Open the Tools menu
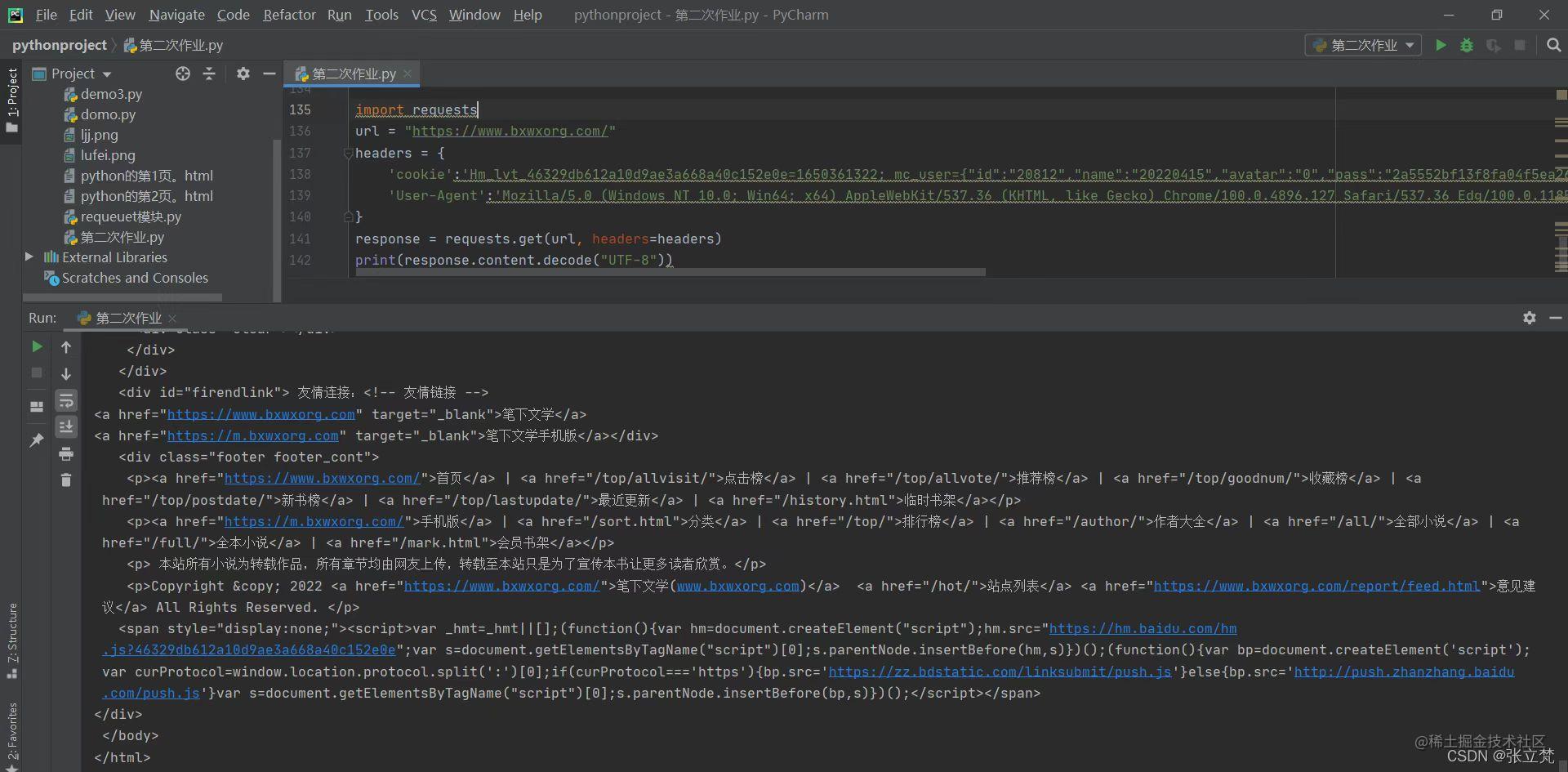Image resolution: width=1568 pixels, height=772 pixels. coord(381,15)
